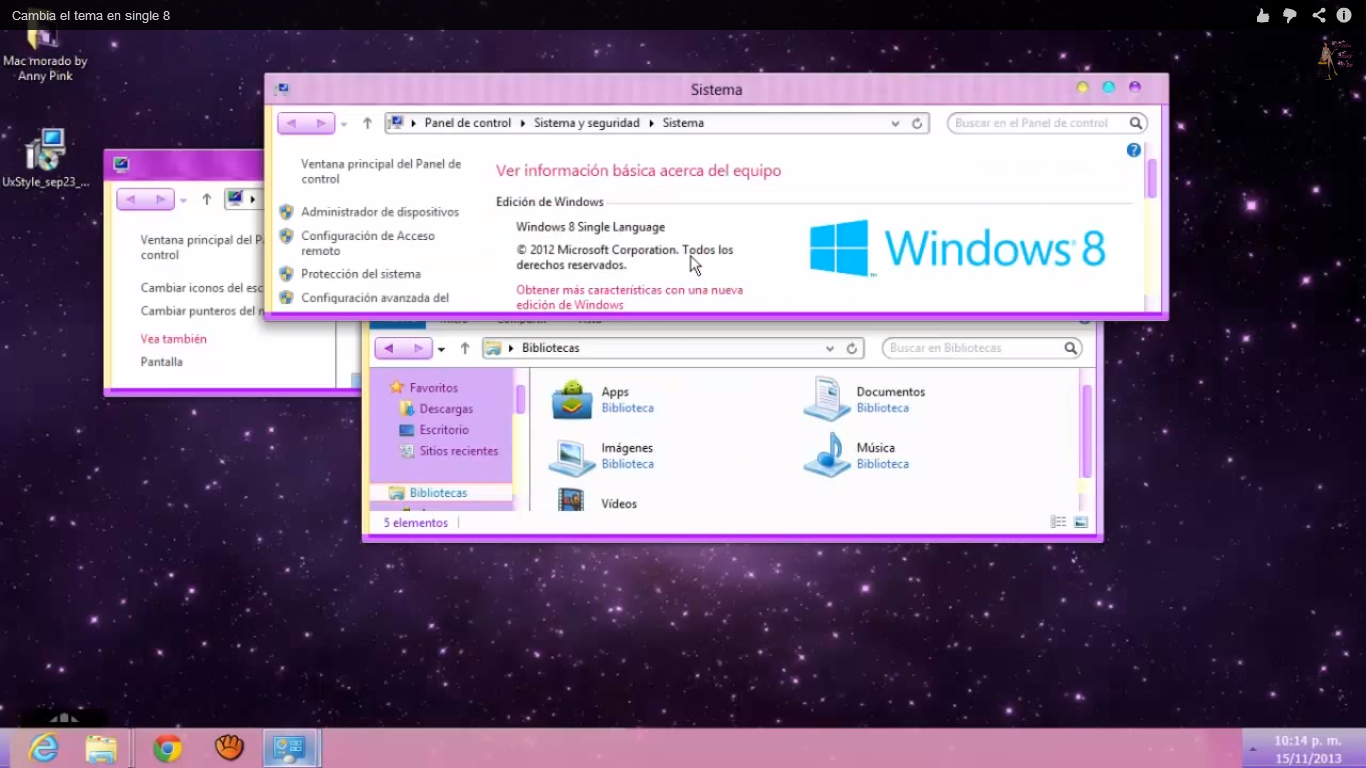This screenshot has height=768, width=1366.
Task: Open the Imágenes library
Action: click(x=571, y=455)
